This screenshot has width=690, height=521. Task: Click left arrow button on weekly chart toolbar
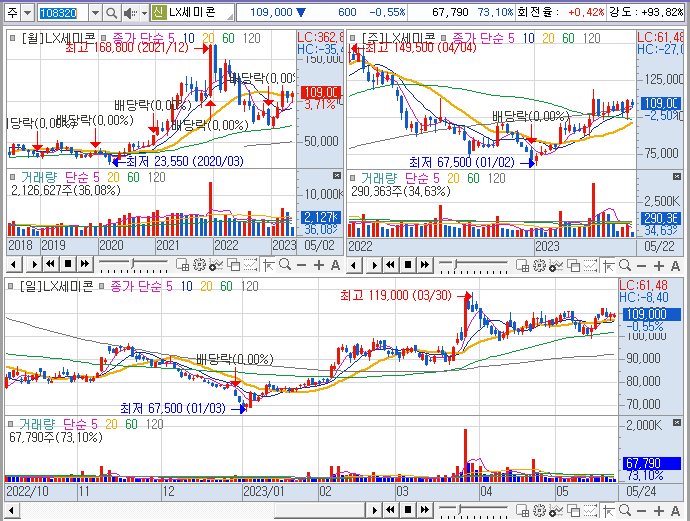coord(354,265)
